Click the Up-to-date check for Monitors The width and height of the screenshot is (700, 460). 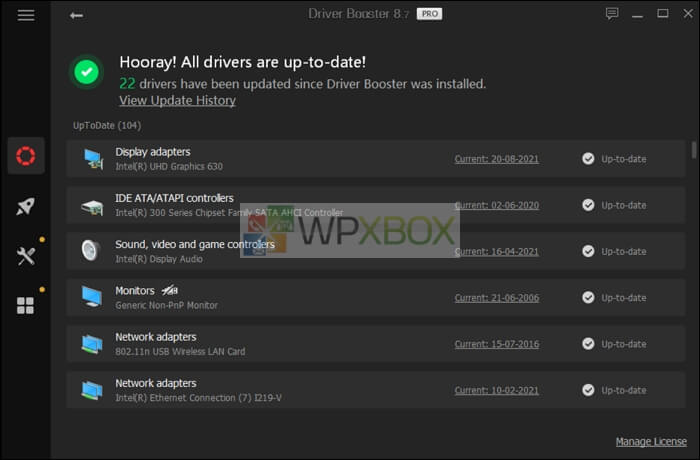[588, 297]
